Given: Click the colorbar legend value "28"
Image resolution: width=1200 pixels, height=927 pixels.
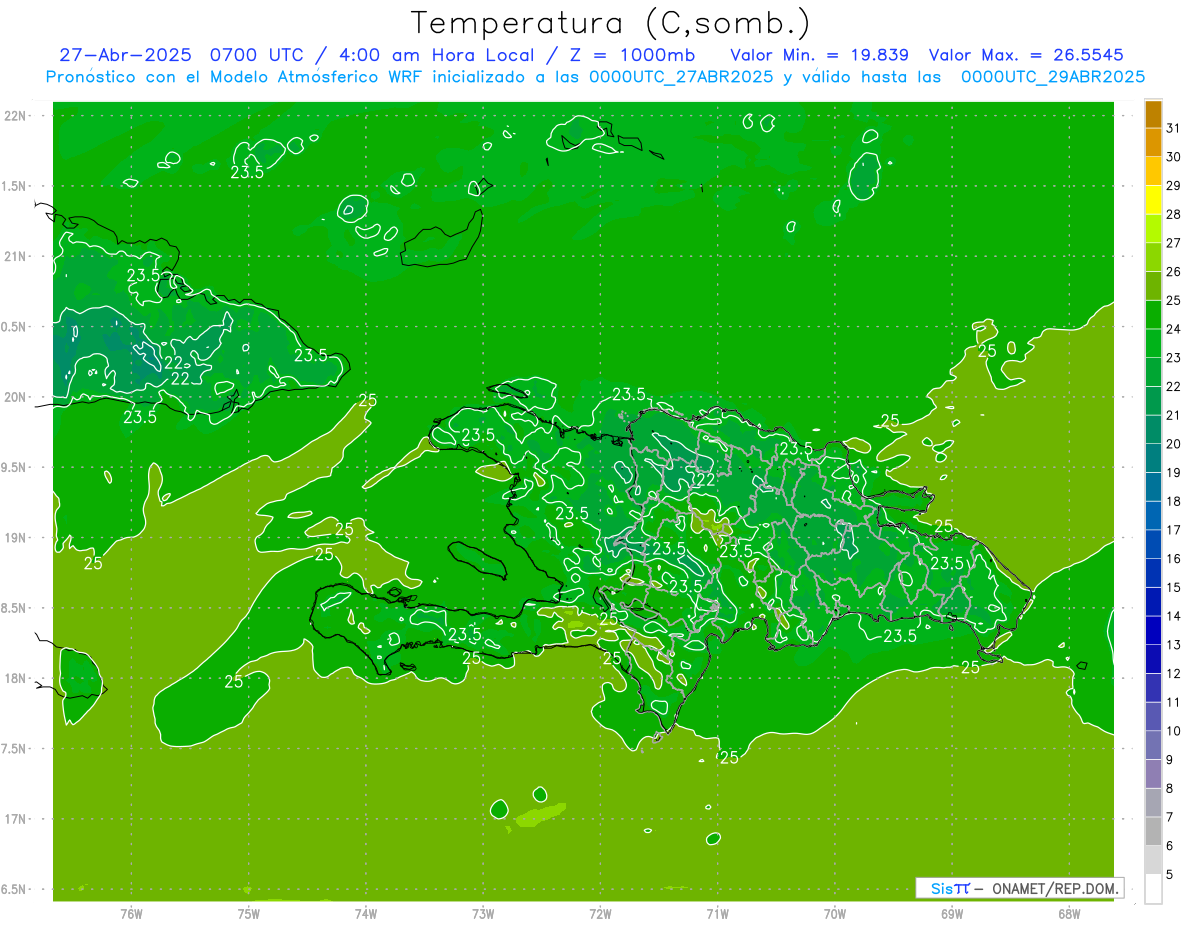Looking at the screenshot, I should click(1174, 214).
